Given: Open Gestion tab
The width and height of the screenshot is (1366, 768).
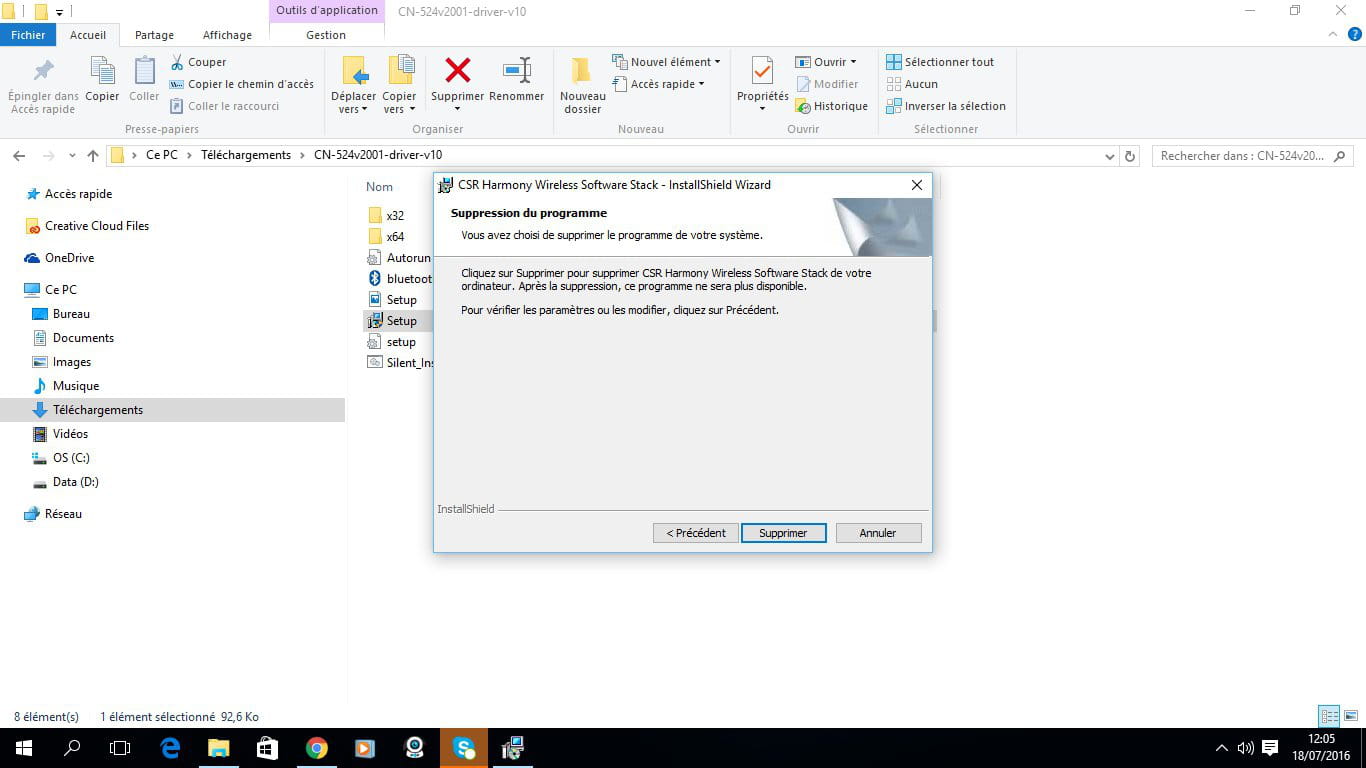Looking at the screenshot, I should pos(326,35).
